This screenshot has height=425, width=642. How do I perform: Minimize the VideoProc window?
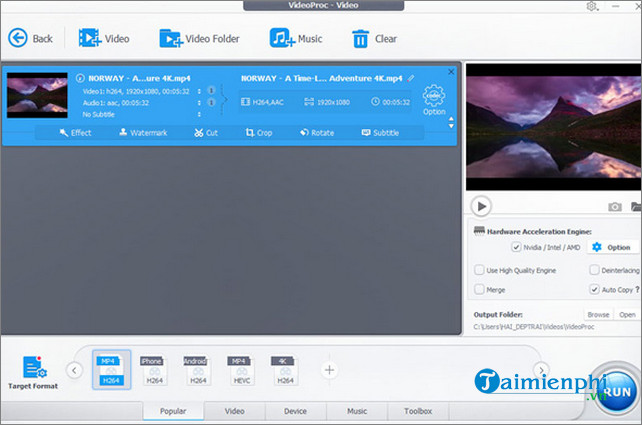[615, 6]
